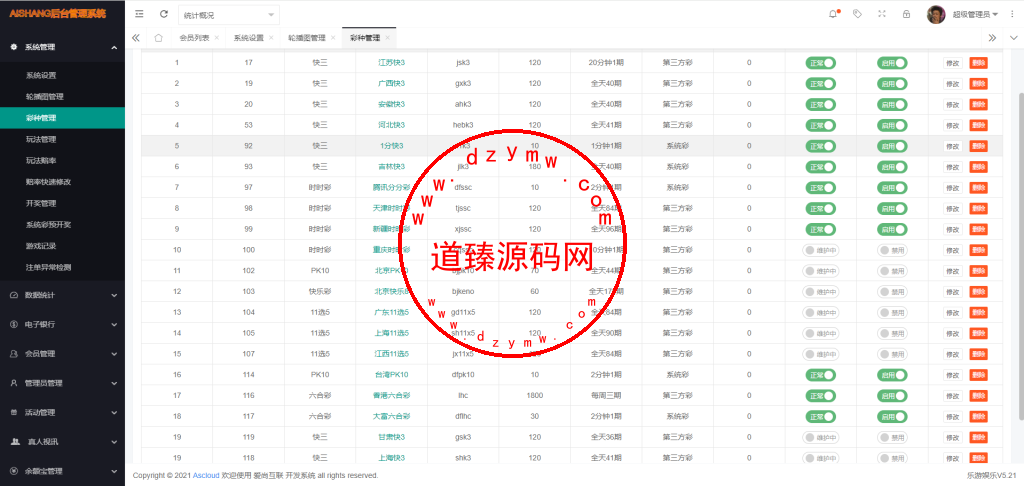
Task: Expand 会员管理 menu section
Action: 114,354
